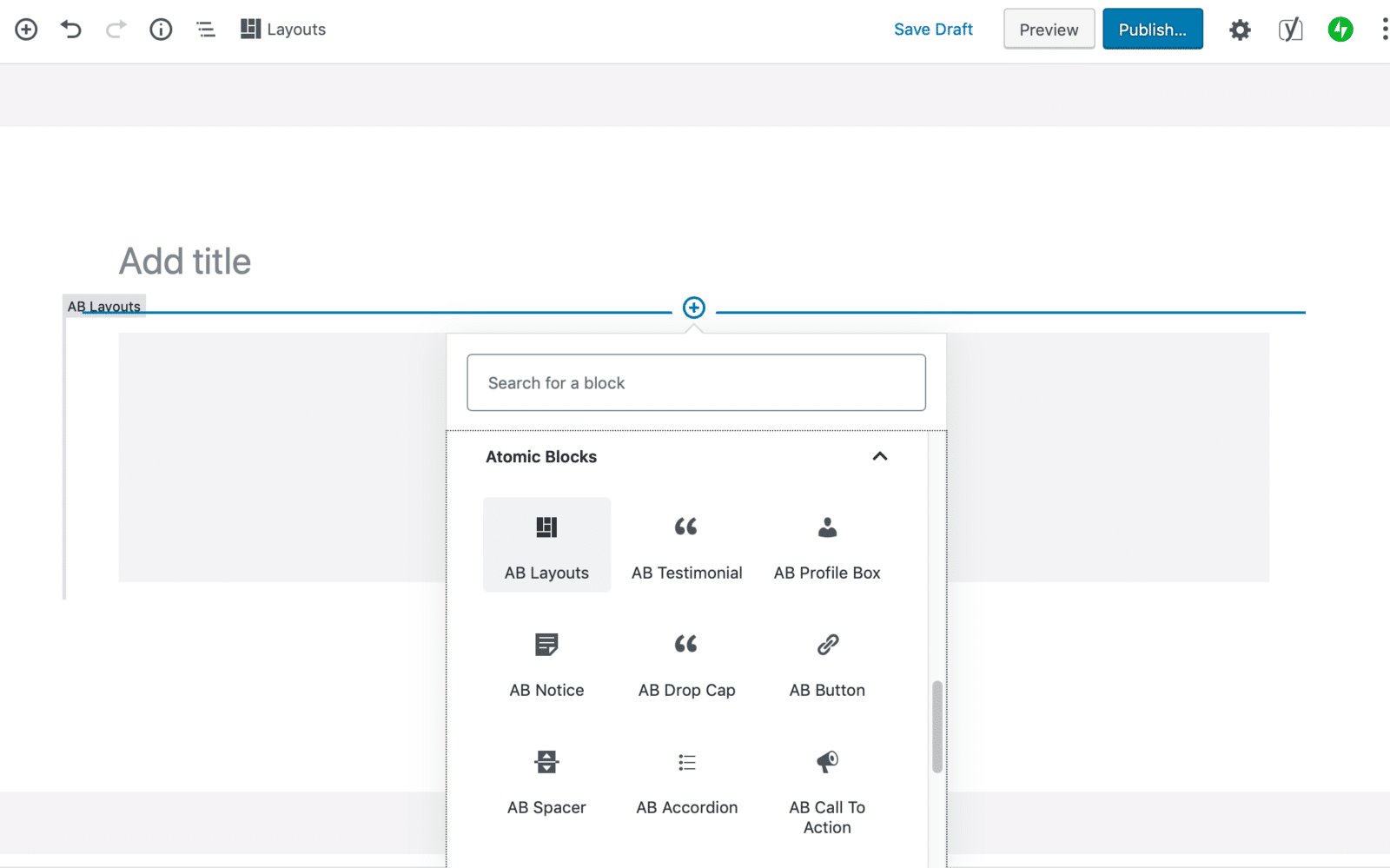1390x868 pixels.
Task: Click the Jetpack icon in the toolbar
Action: point(1340,29)
